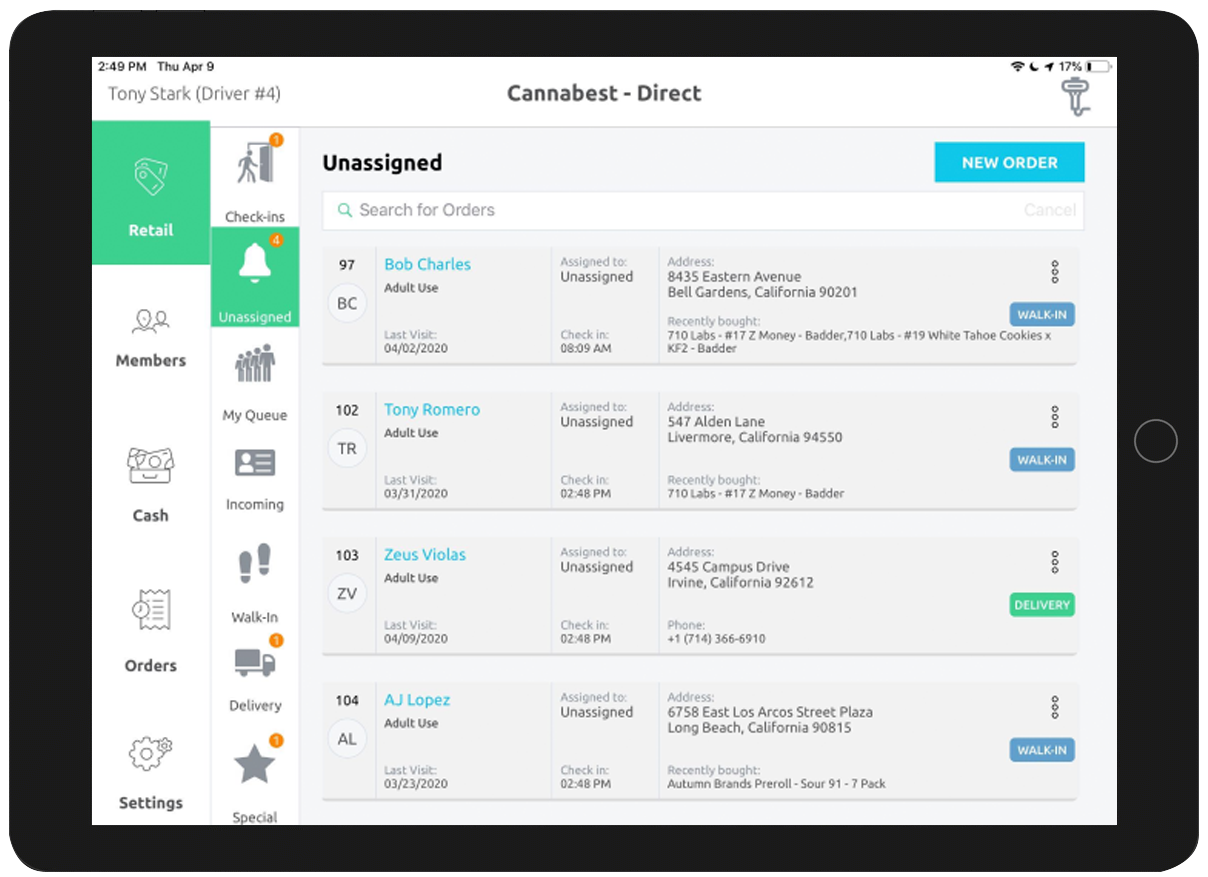Click the NEW ORDER button
Screen dimensions: 1208x877
click(1009, 162)
